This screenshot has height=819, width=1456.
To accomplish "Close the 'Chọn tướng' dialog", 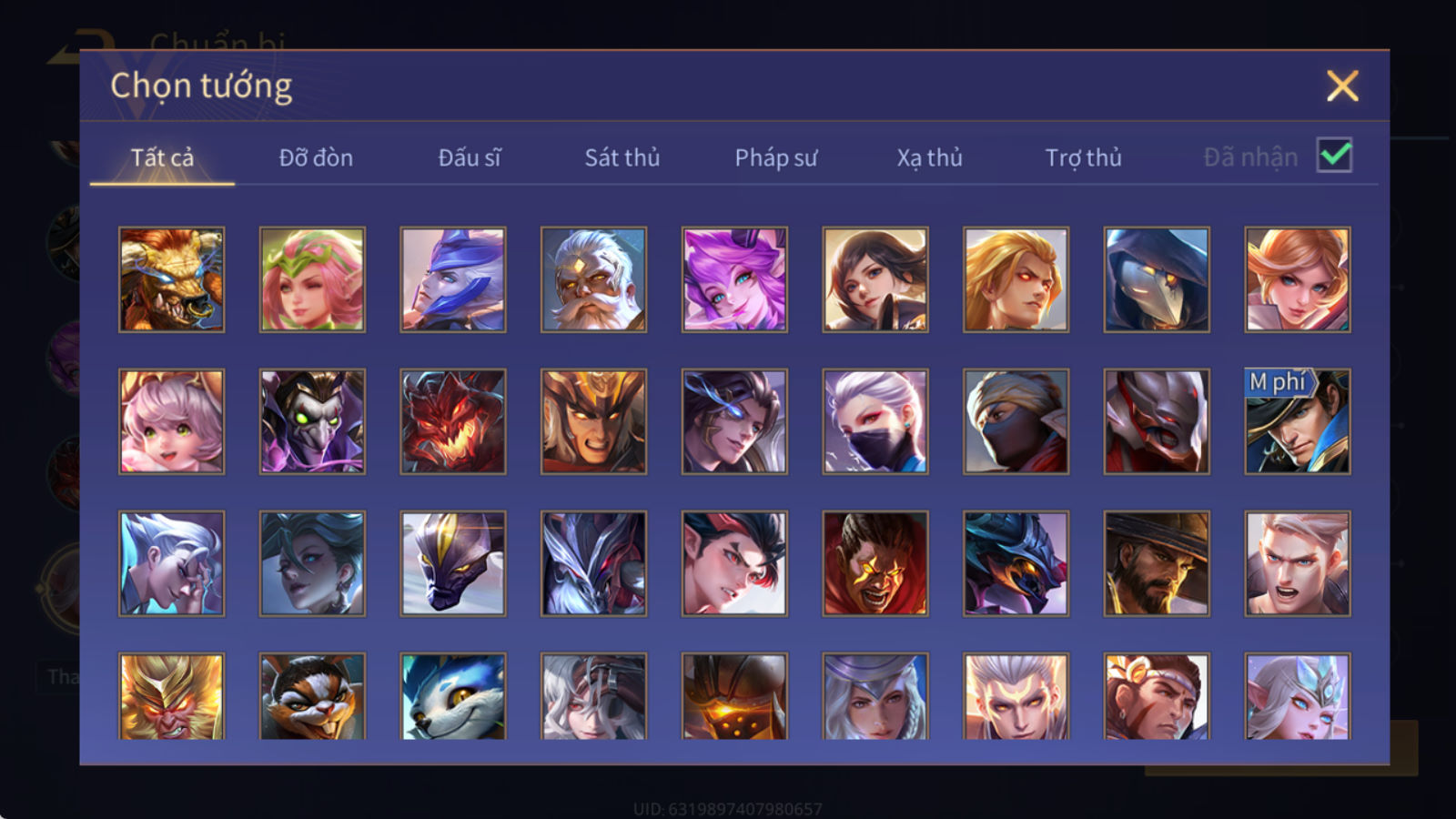I will [x=1342, y=86].
